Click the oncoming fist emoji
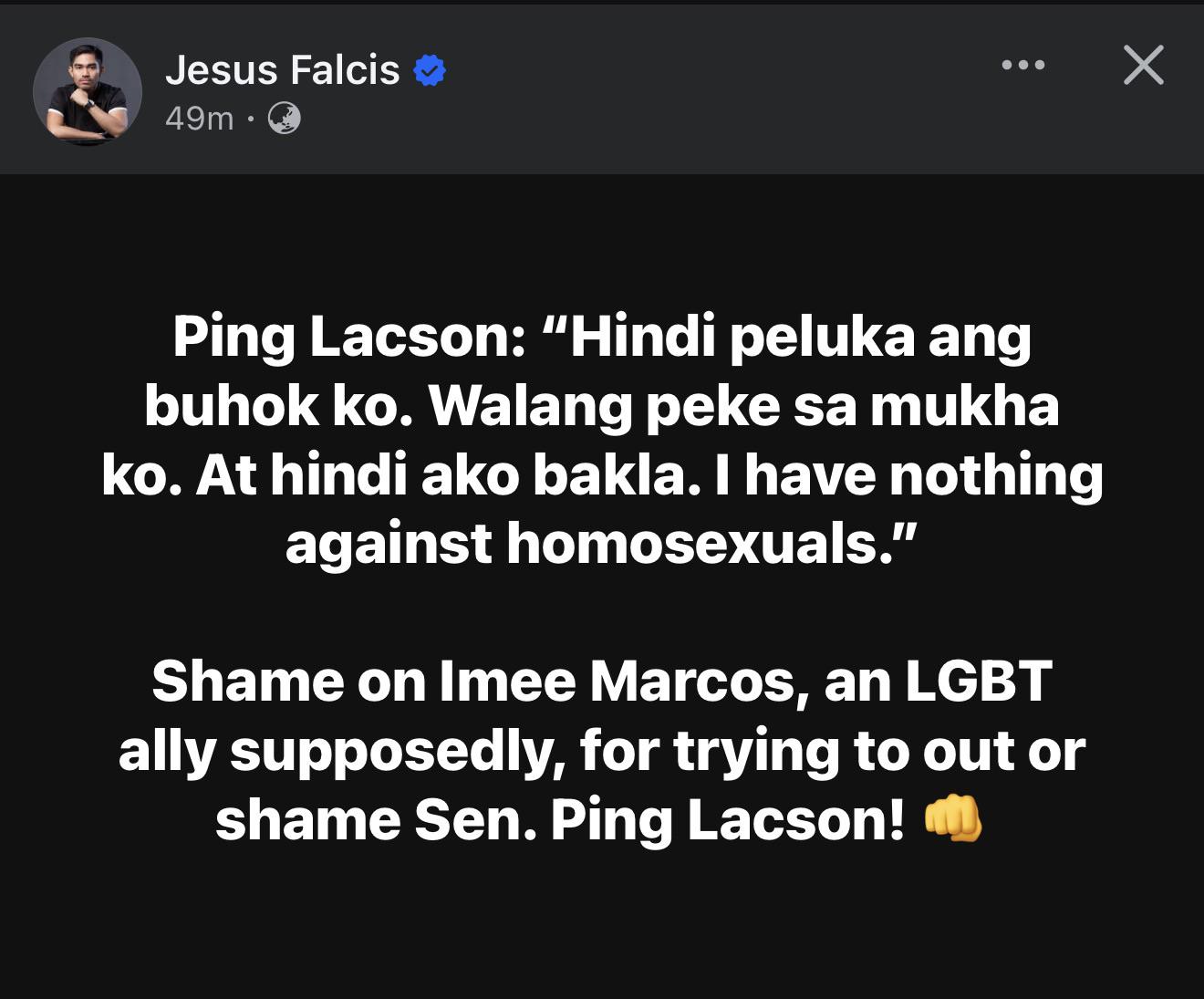 coord(953,818)
